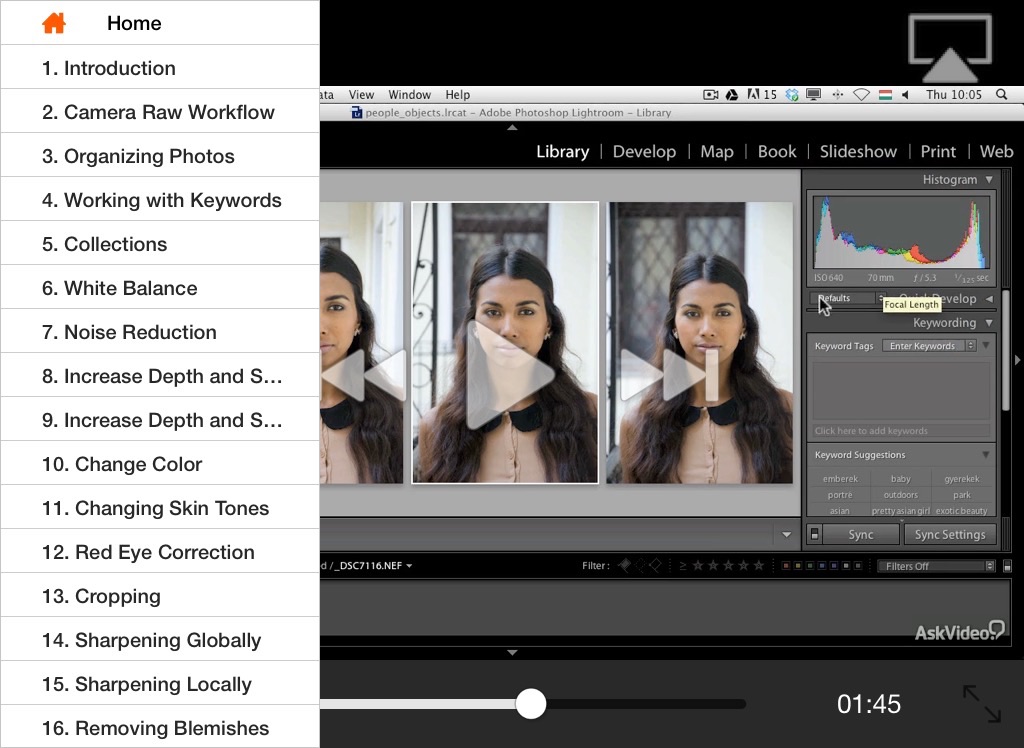Enter fullscreen with expand arrows icon
The image size is (1024, 748).
[x=981, y=704]
